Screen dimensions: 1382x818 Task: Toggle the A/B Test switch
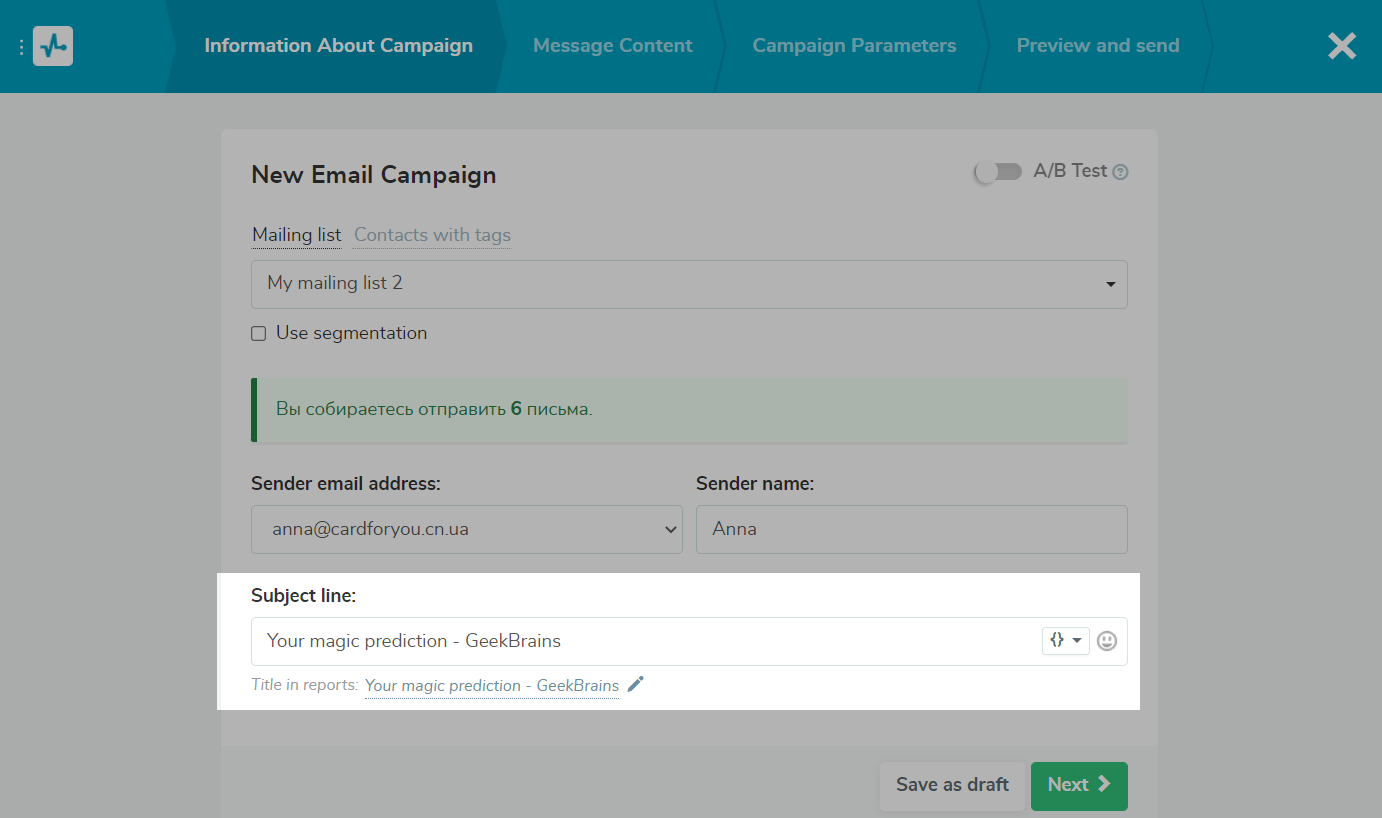[998, 172]
